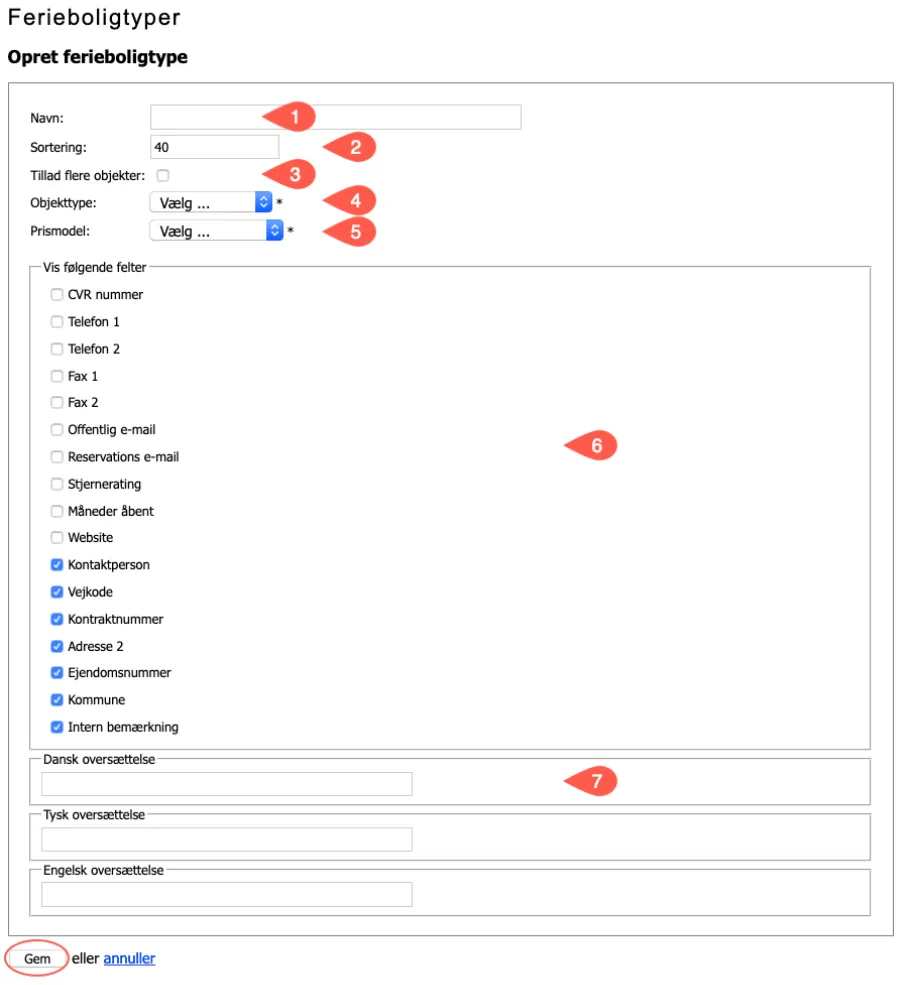
Task: Click the Sortering number field
Action: [x=214, y=147]
